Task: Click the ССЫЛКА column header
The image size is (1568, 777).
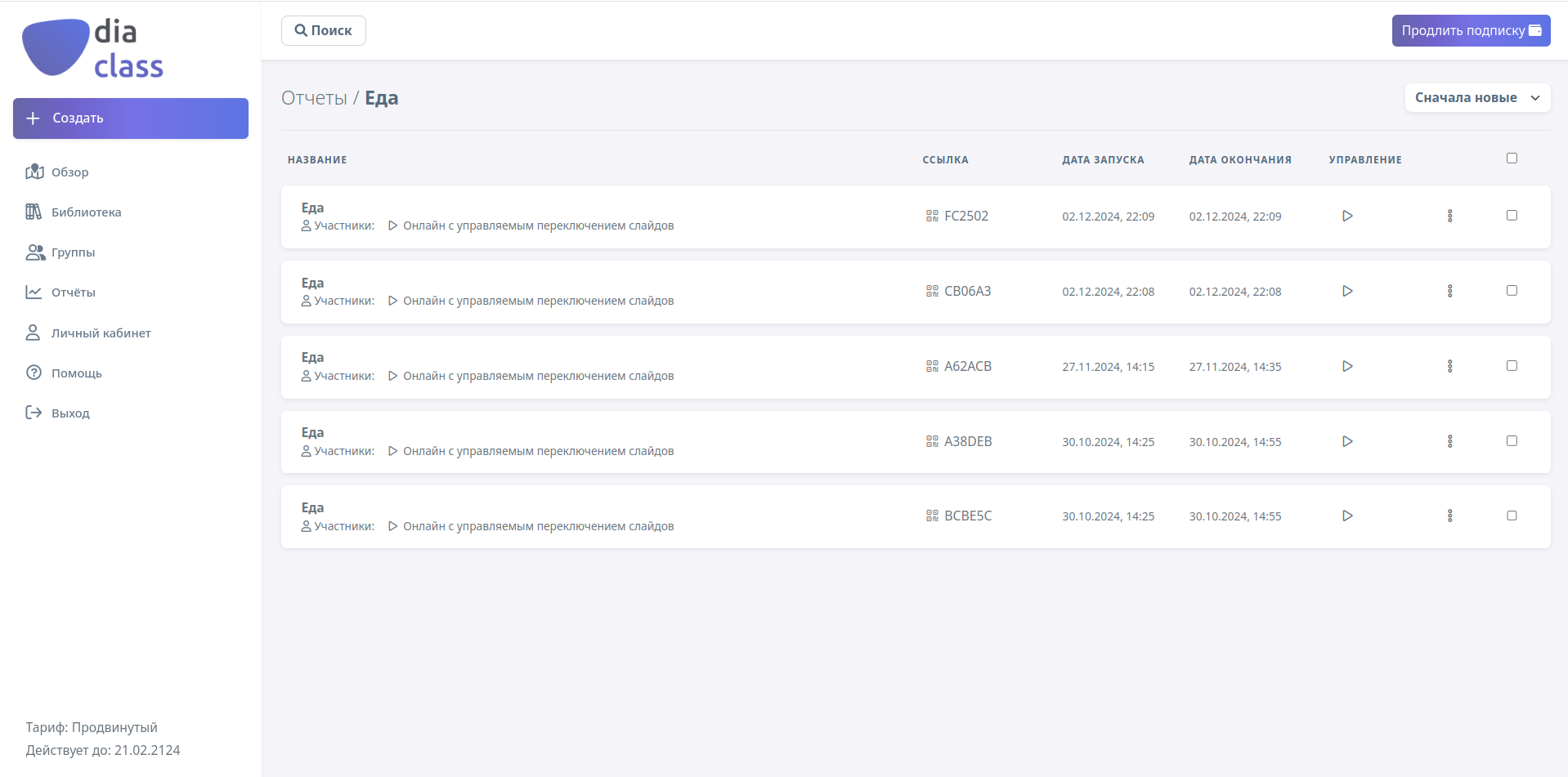Action: [945, 160]
